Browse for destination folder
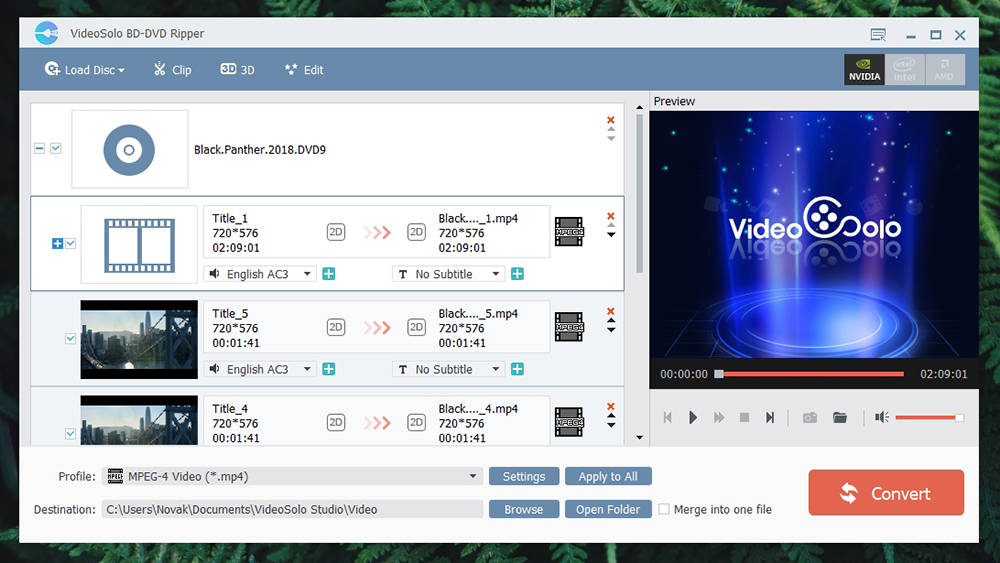Image resolution: width=1000 pixels, height=563 pixels. coord(524,509)
